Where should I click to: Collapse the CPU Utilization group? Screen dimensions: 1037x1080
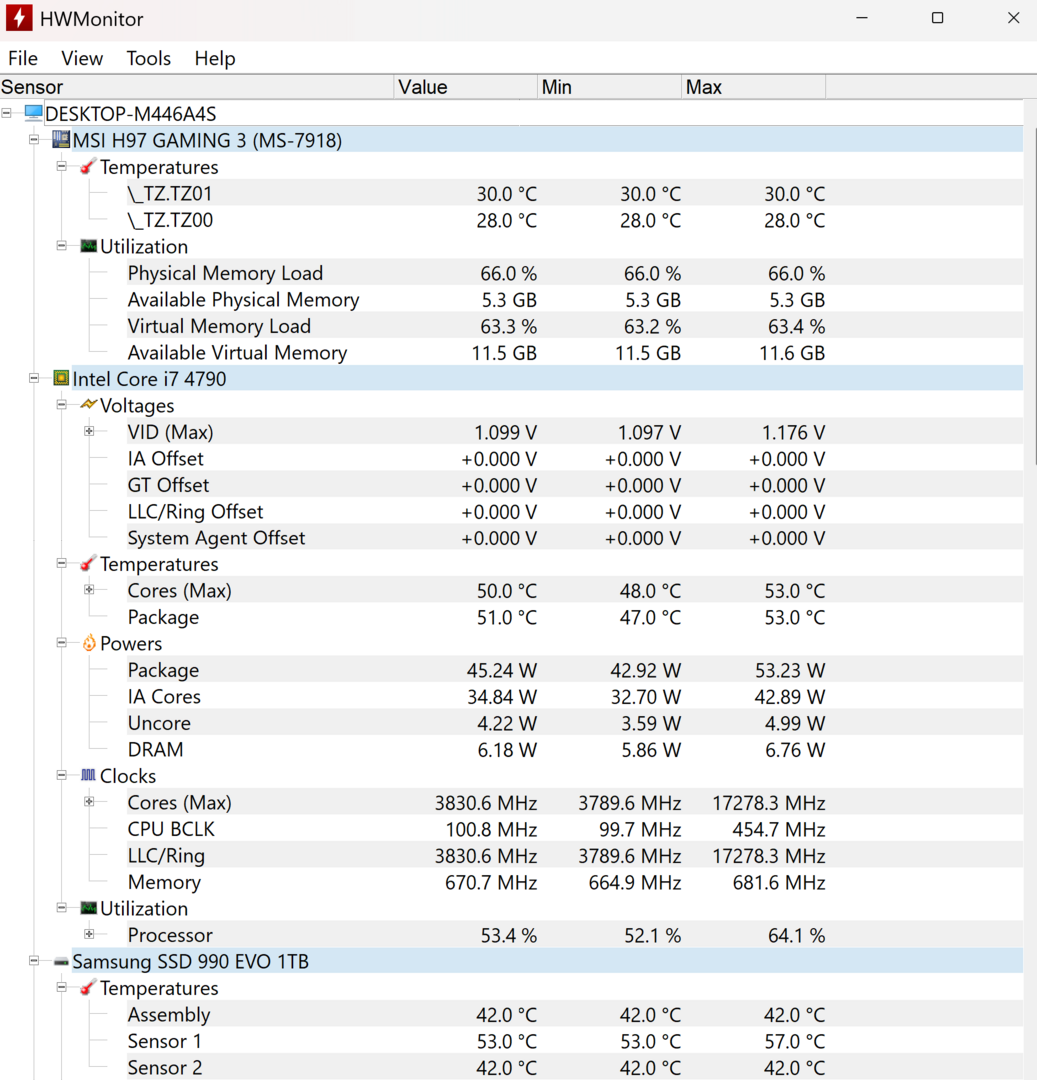pos(62,908)
